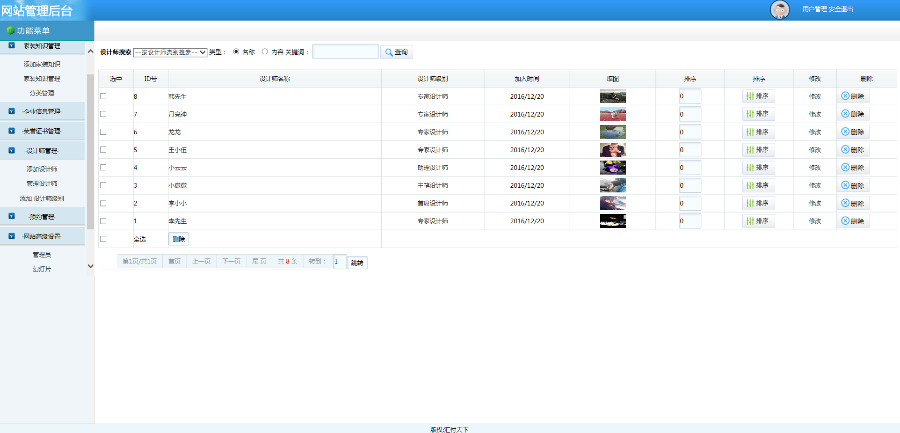This screenshot has width=900, height=433.
Task: Collapse the 设计师管理 menu section
Action: click(42, 151)
